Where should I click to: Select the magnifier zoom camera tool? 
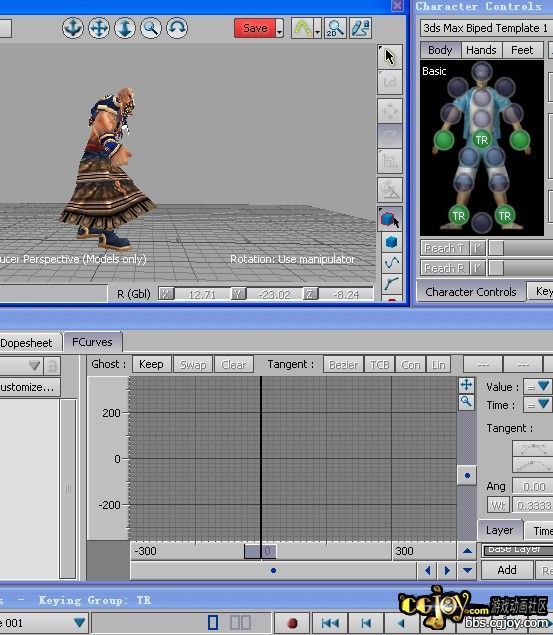151,28
